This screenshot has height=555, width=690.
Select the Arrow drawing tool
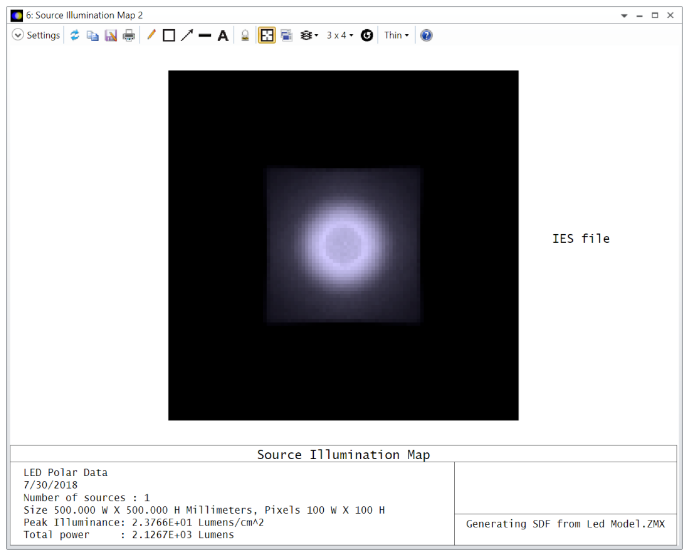point(187,35)
